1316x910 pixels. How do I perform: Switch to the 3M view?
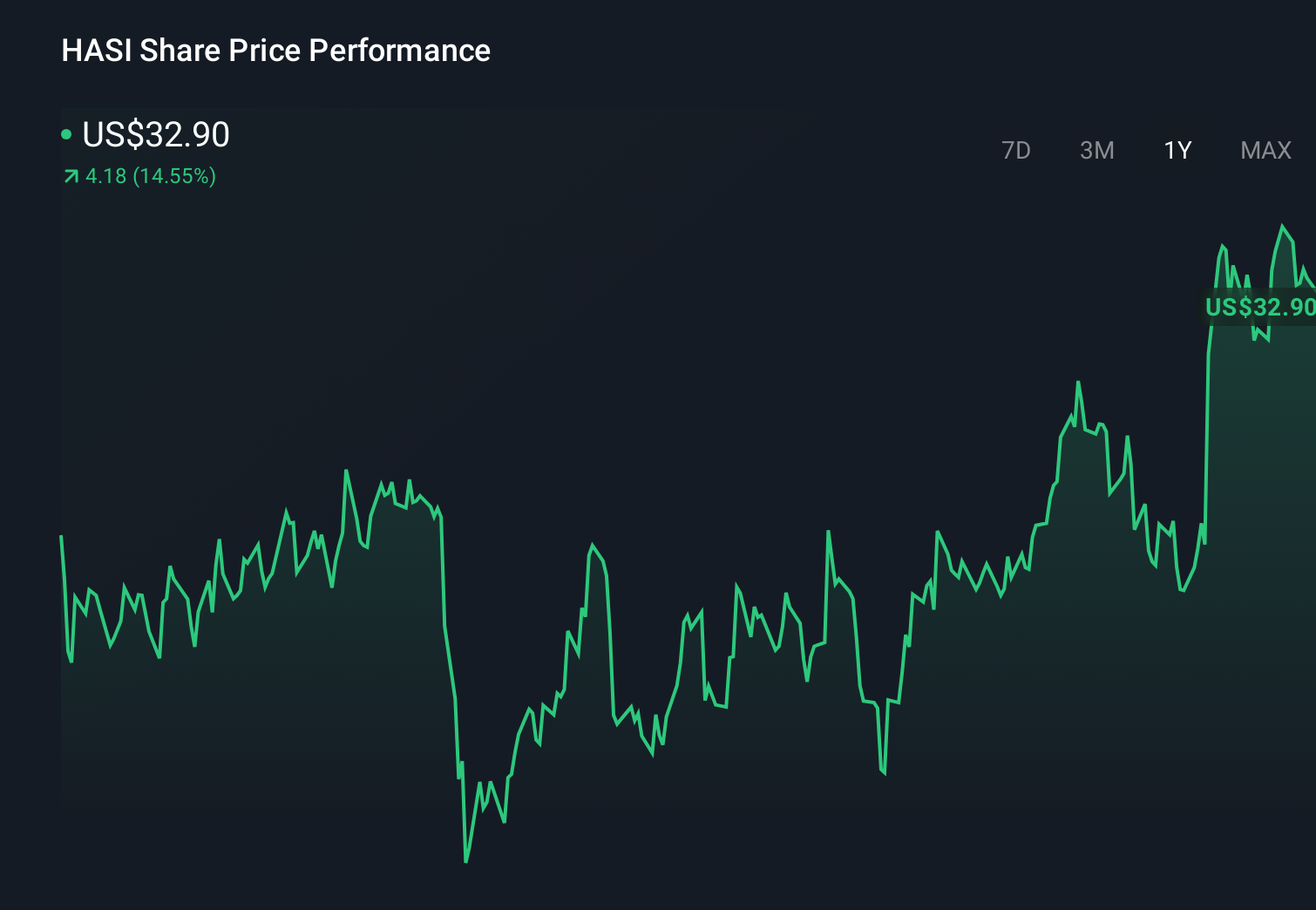1097,150
